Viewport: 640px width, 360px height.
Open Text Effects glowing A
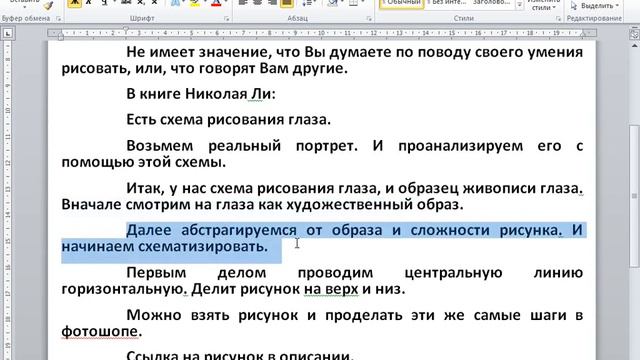click(x=175, y=3)
